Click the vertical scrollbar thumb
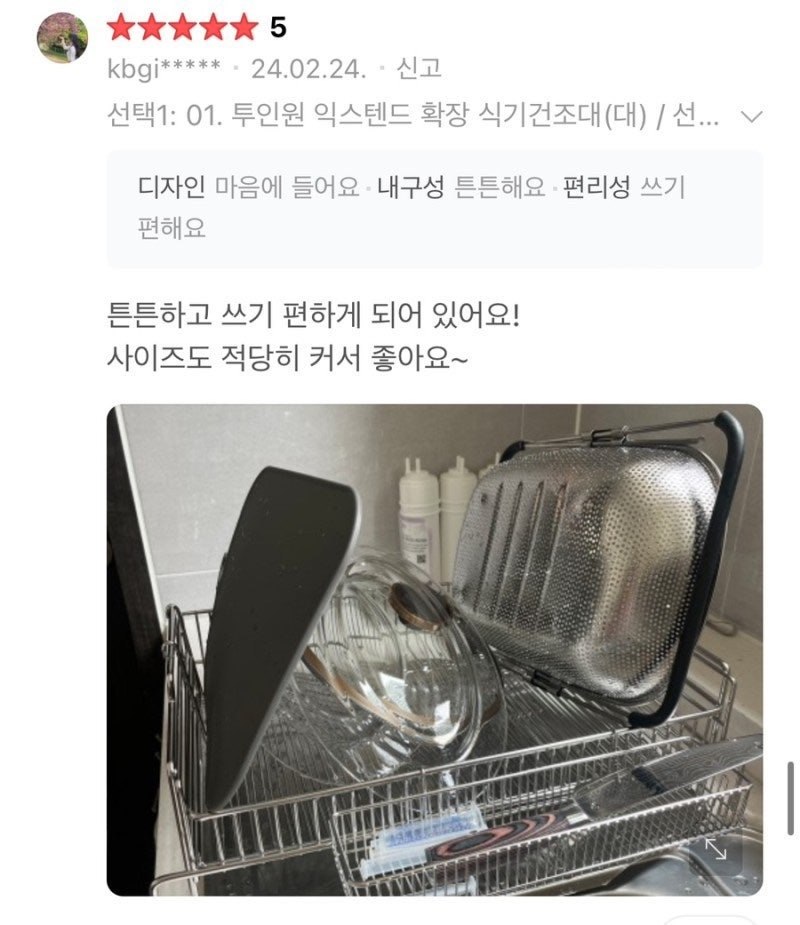 click(791, 798)
